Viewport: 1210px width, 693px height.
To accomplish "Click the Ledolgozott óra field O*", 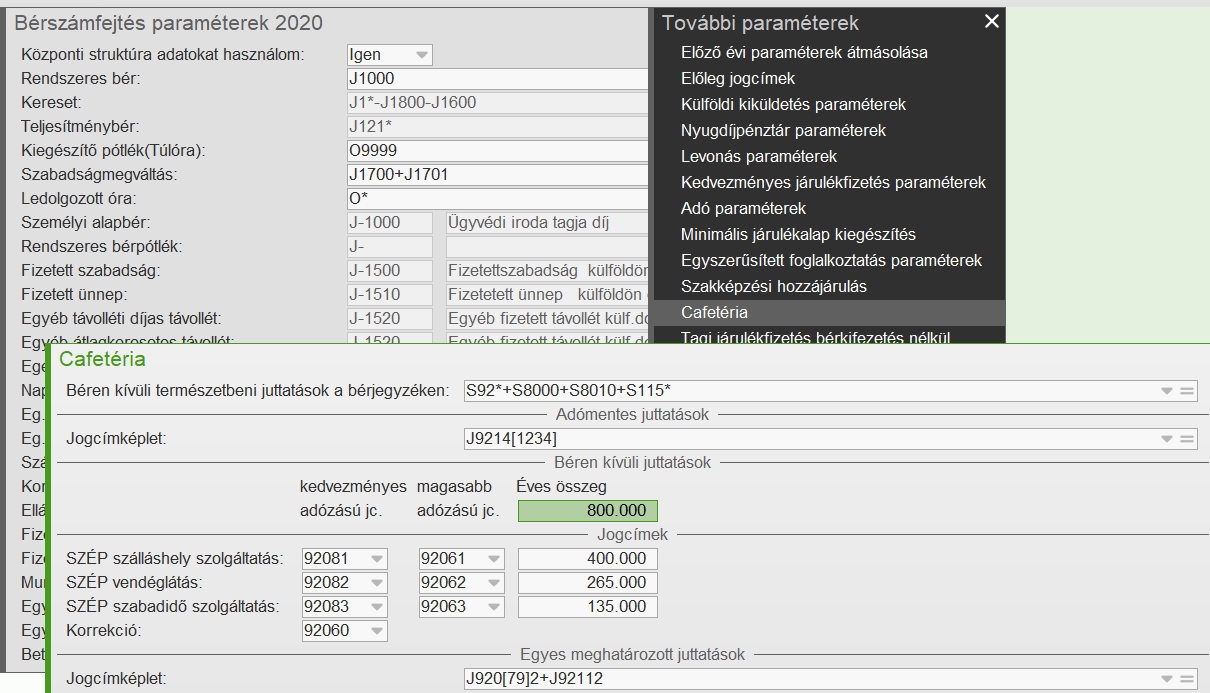I will 498,199.
